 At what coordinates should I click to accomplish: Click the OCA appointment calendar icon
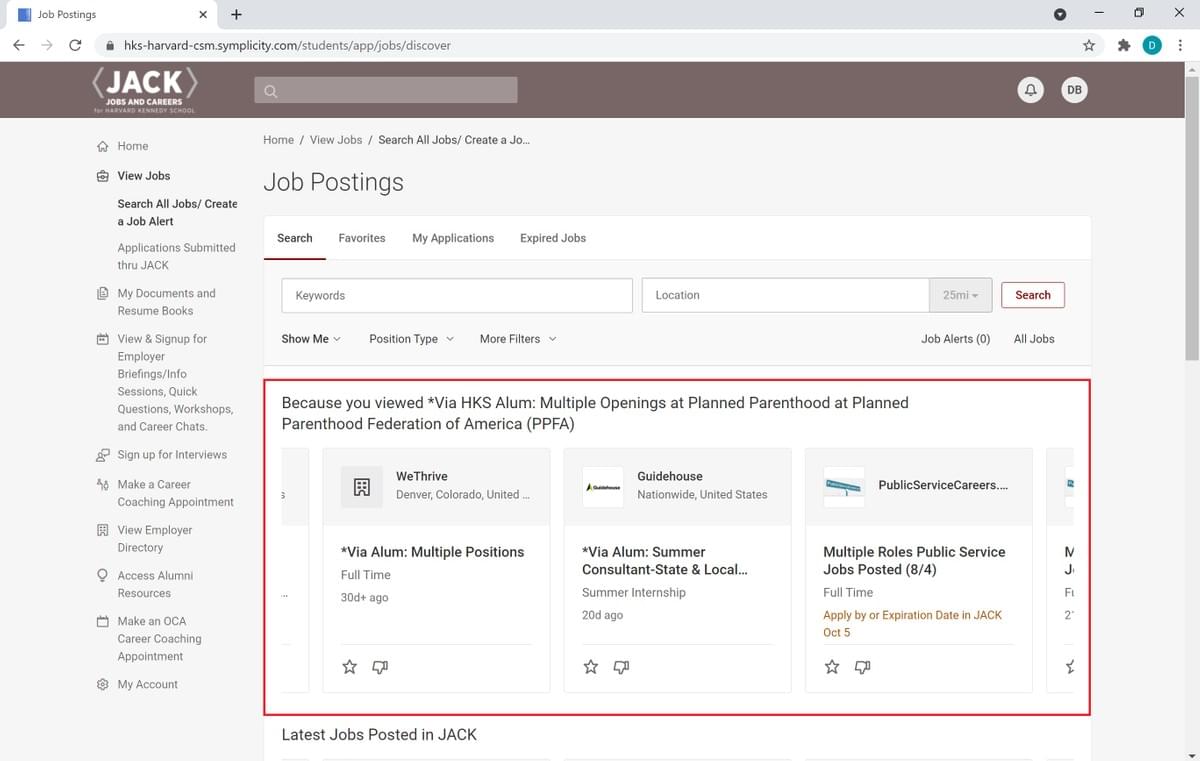(x=102, y=621)
